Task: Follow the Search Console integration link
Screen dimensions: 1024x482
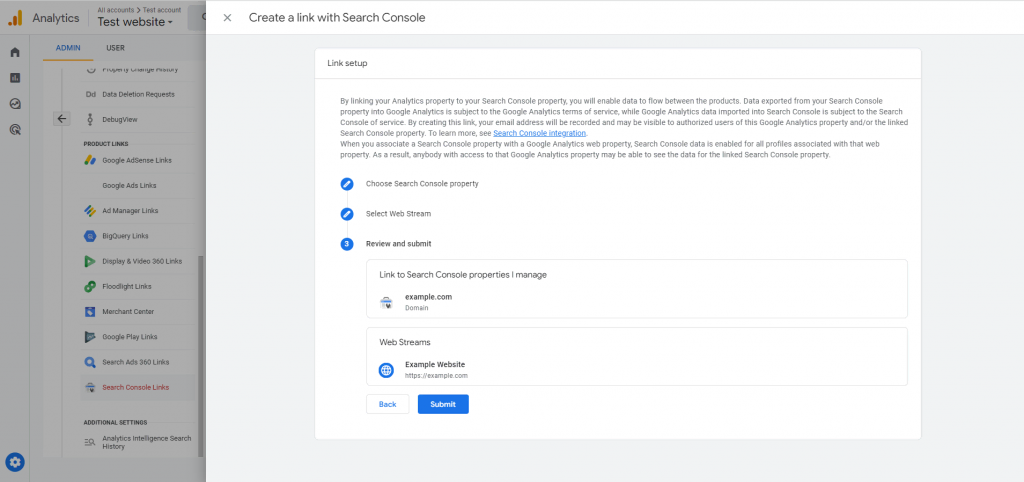Action: tap(539, 133)
